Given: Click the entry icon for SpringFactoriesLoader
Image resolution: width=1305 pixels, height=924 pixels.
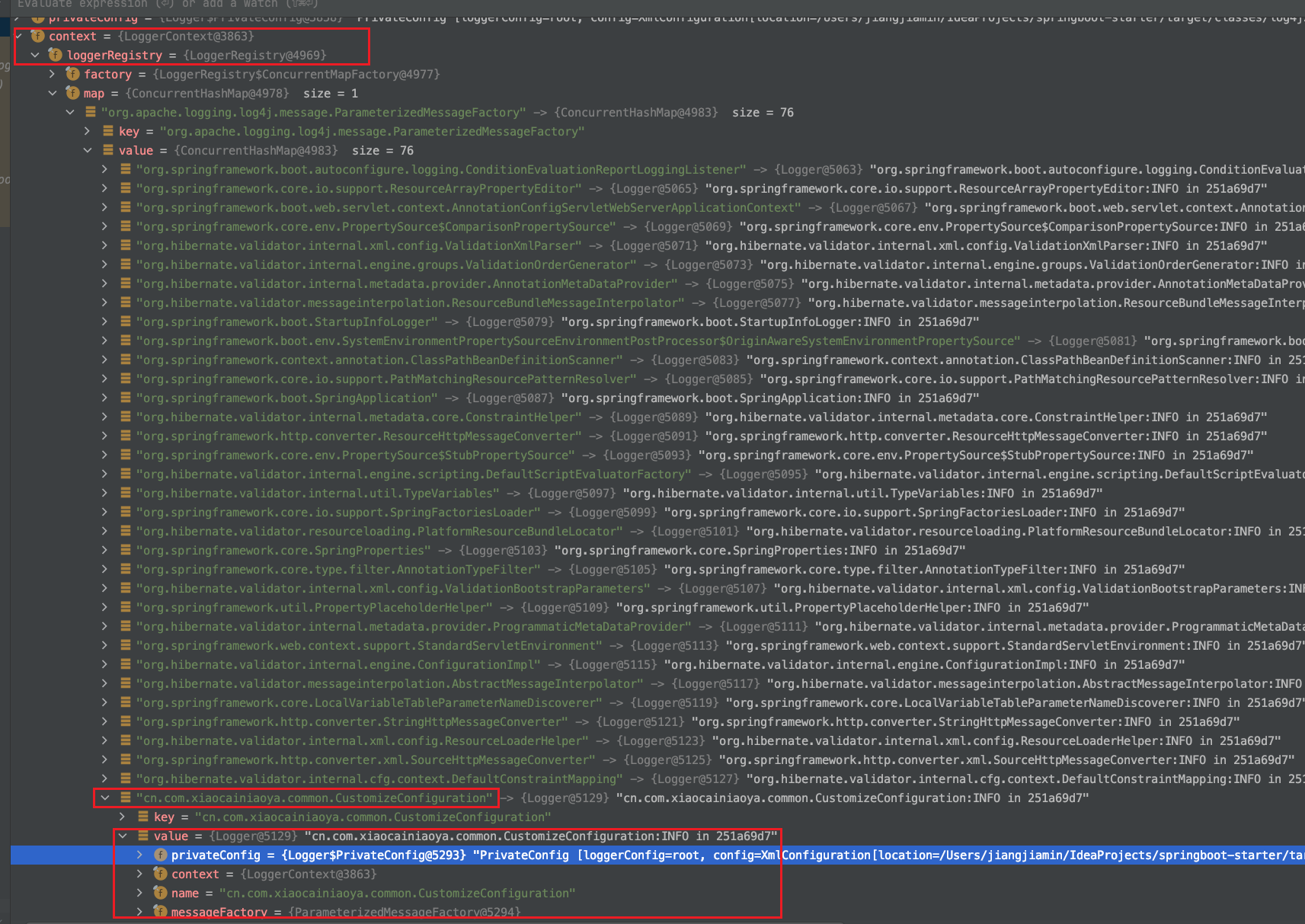Looking at the screenshot, I should coord(125,512).
